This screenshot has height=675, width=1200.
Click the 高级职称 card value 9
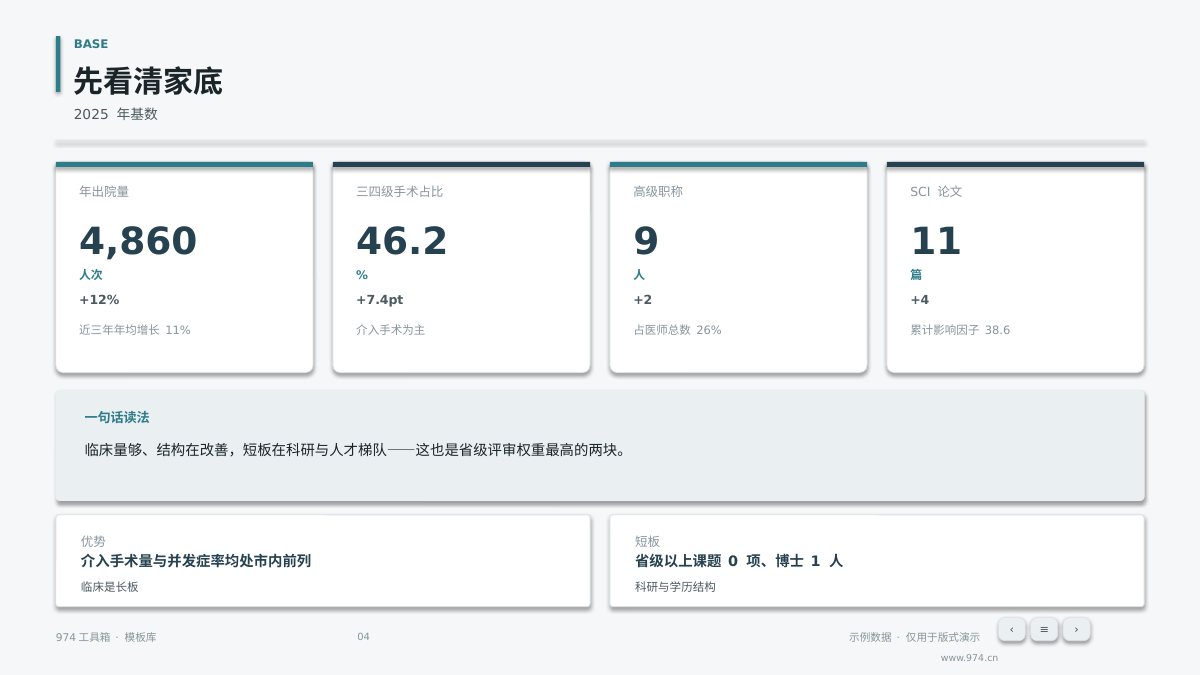(646, 241)
